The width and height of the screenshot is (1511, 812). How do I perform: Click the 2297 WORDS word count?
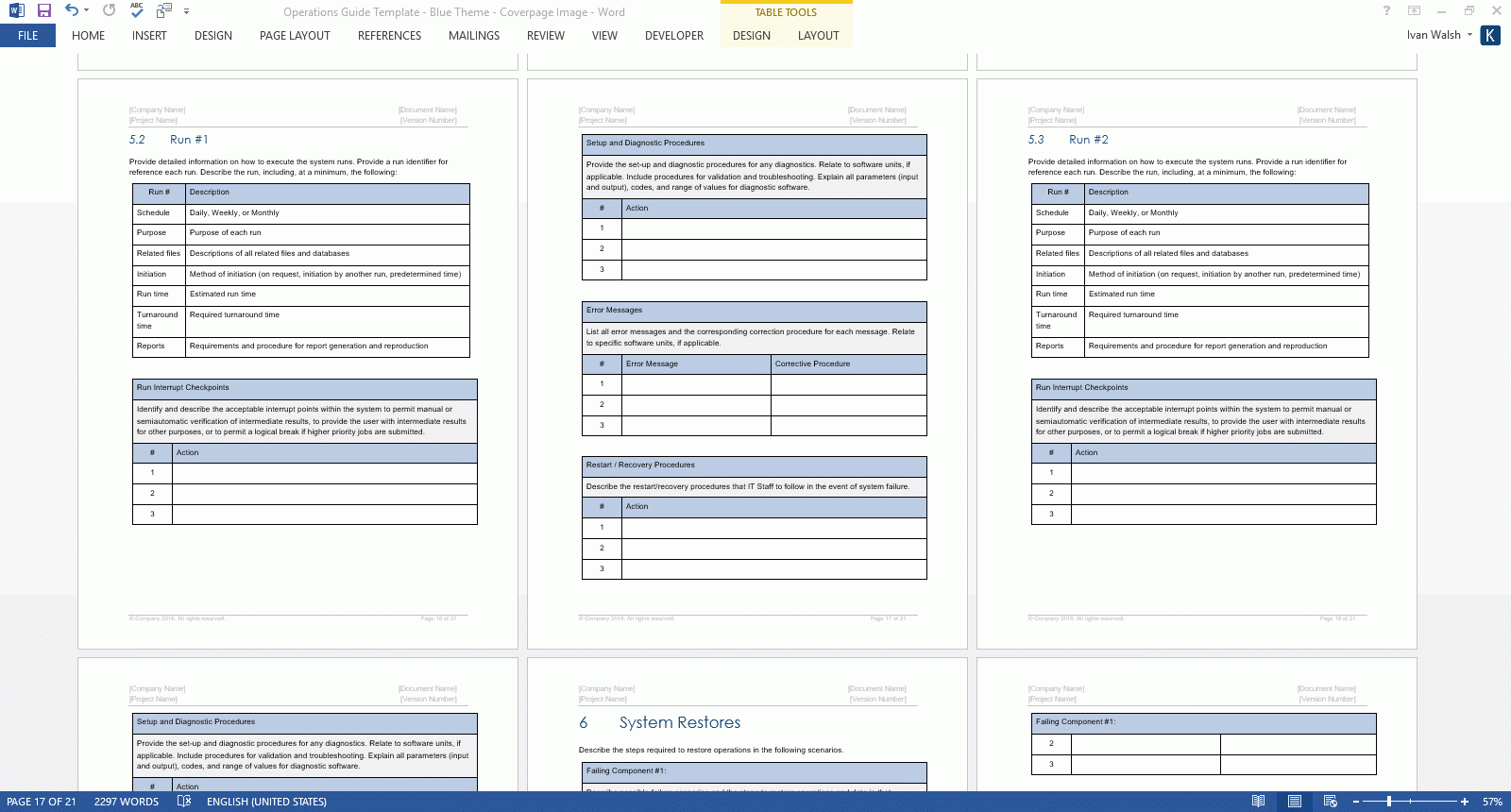[127, 802]
